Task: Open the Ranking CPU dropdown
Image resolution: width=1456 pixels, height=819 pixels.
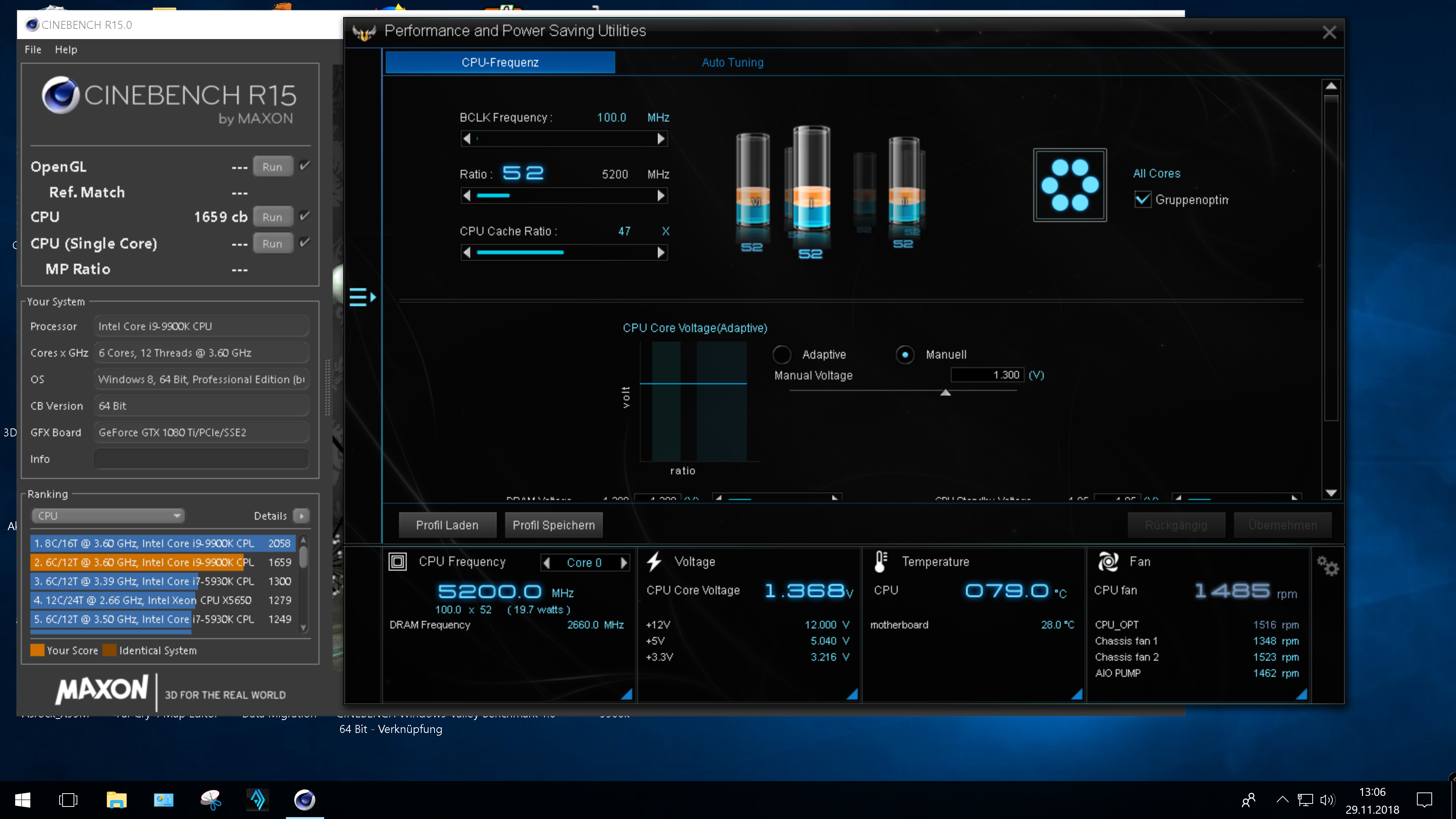Action: [108, 516]
